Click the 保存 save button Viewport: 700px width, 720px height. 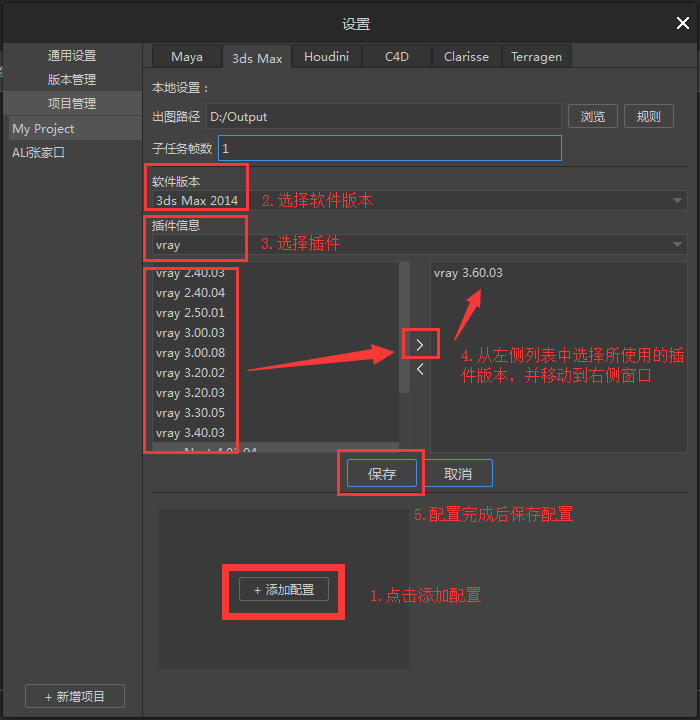[x=382, y=473]
